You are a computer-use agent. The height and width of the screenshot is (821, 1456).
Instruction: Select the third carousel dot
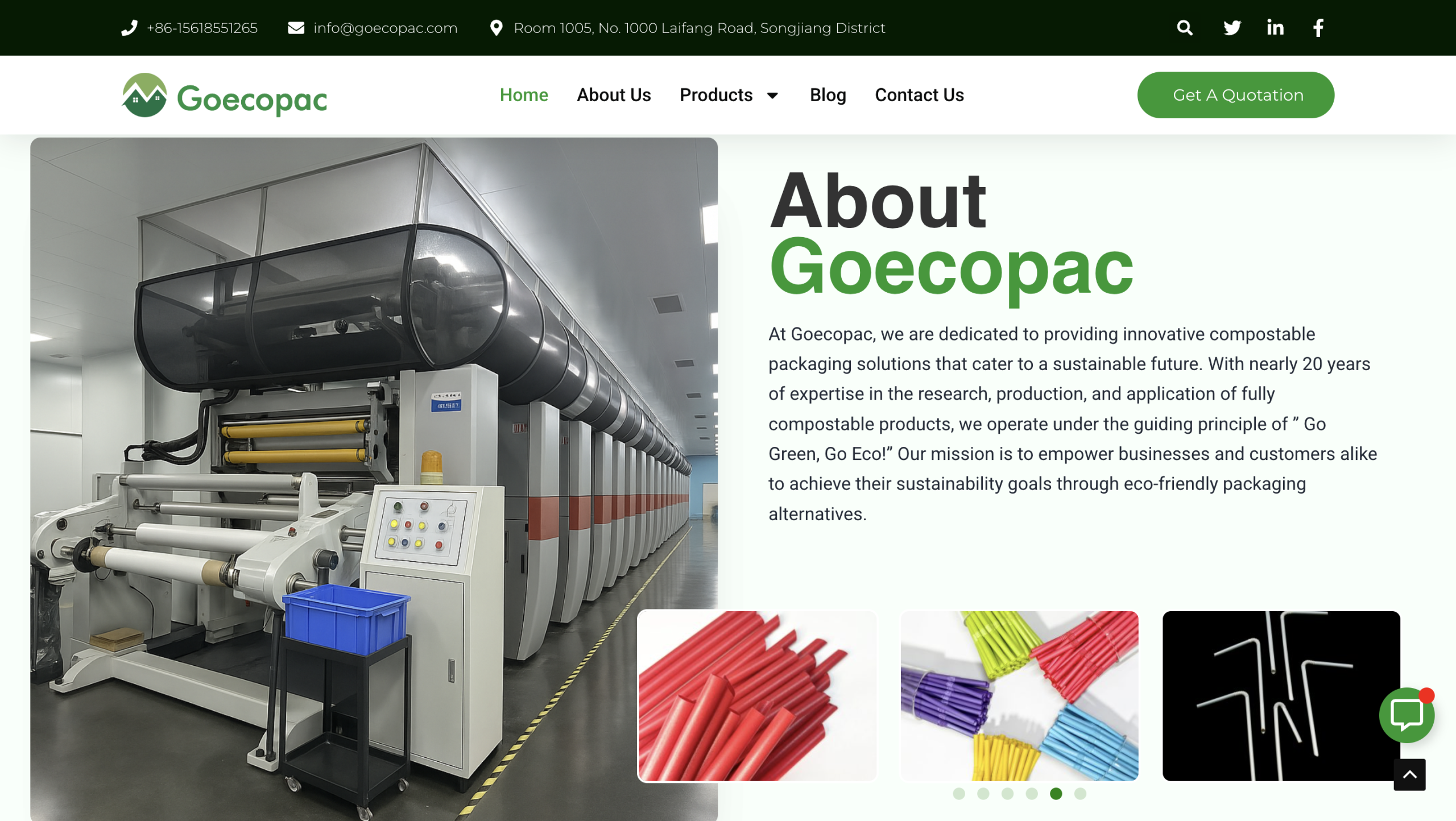tap(1007, 794)
